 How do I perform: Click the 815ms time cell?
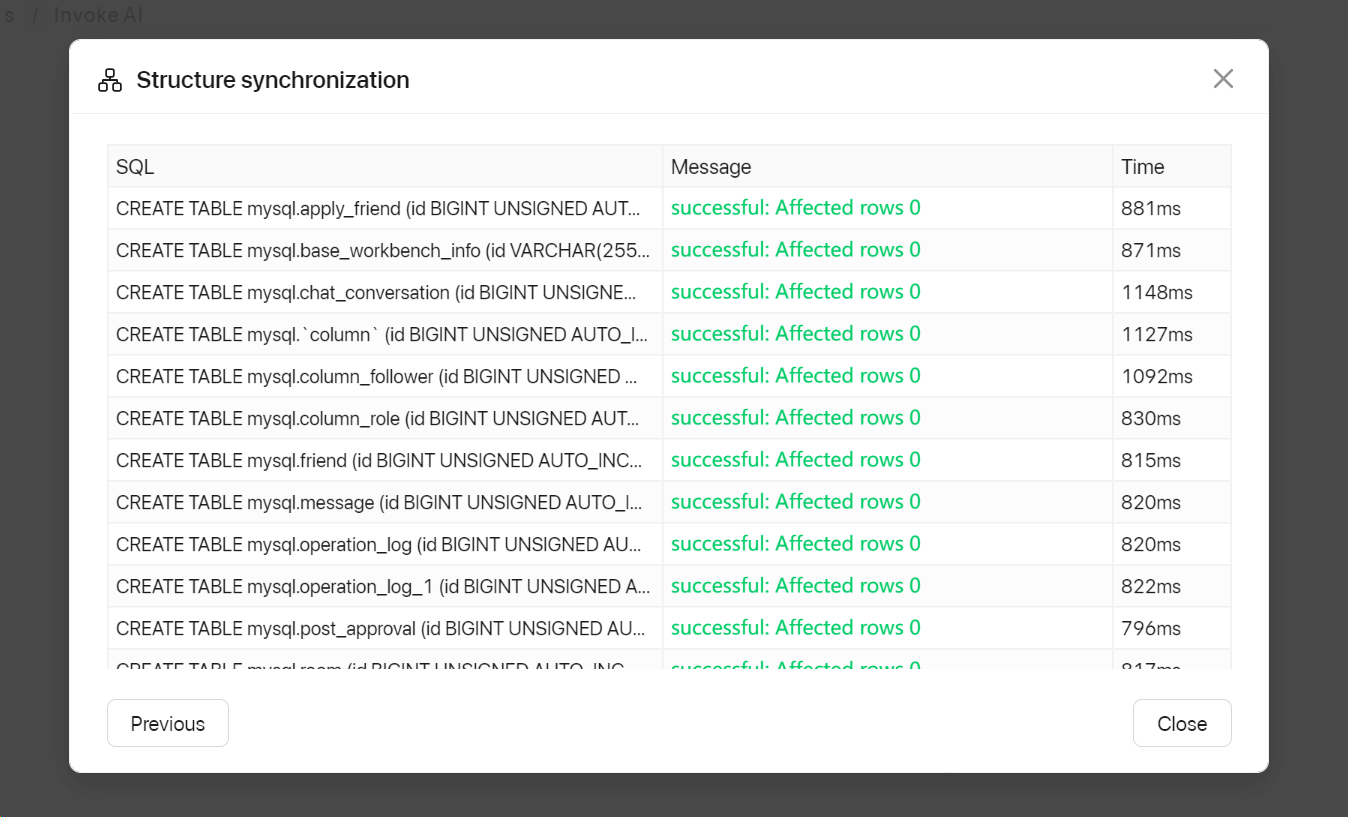point(1172,460)
